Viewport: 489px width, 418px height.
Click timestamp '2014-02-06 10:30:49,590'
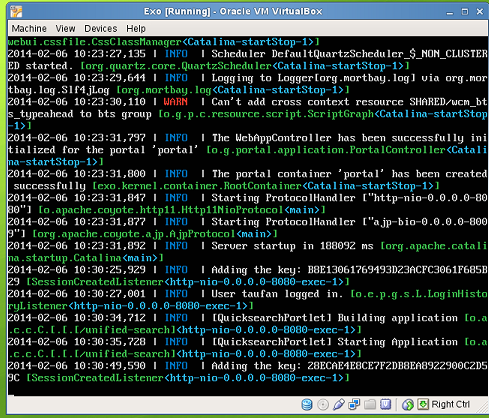[x=77, y=366]
